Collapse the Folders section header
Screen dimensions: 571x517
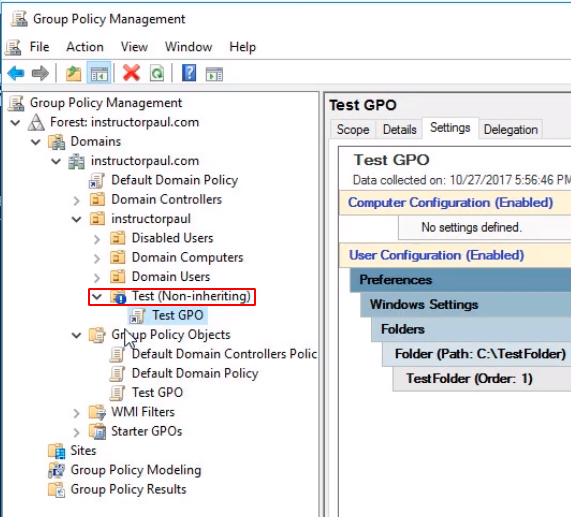(x=471, y=329)
